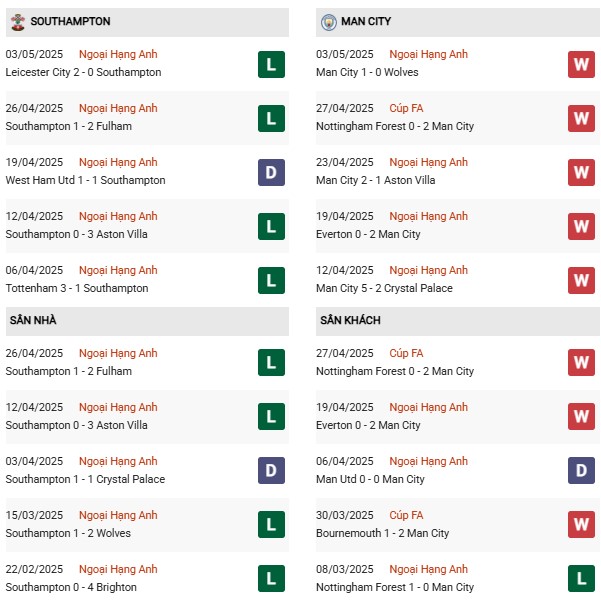Click the MAN CITY header title
The height and width of the screenshot is (601, 601).
pyautogui.click(x=366, y=21)
